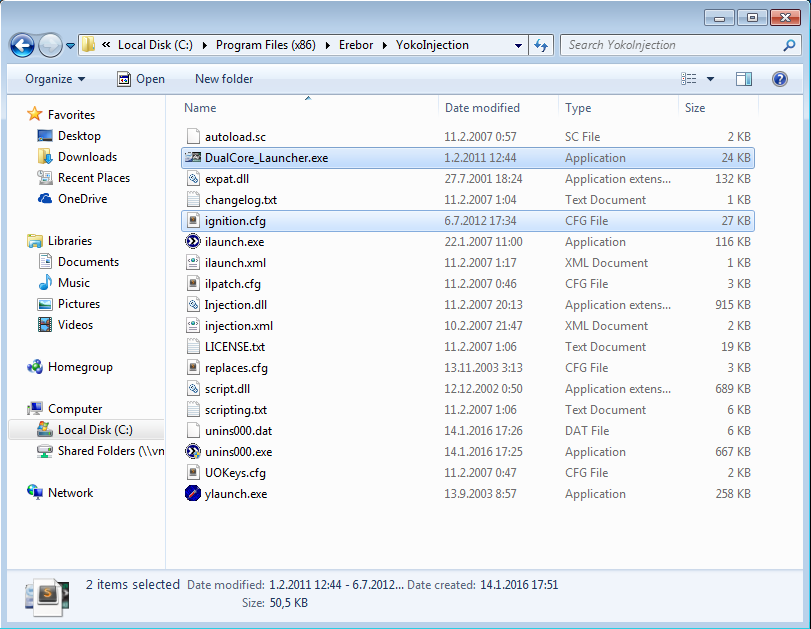Click the Open toolbar button
The image size is (811, 629).
point(141,79)
